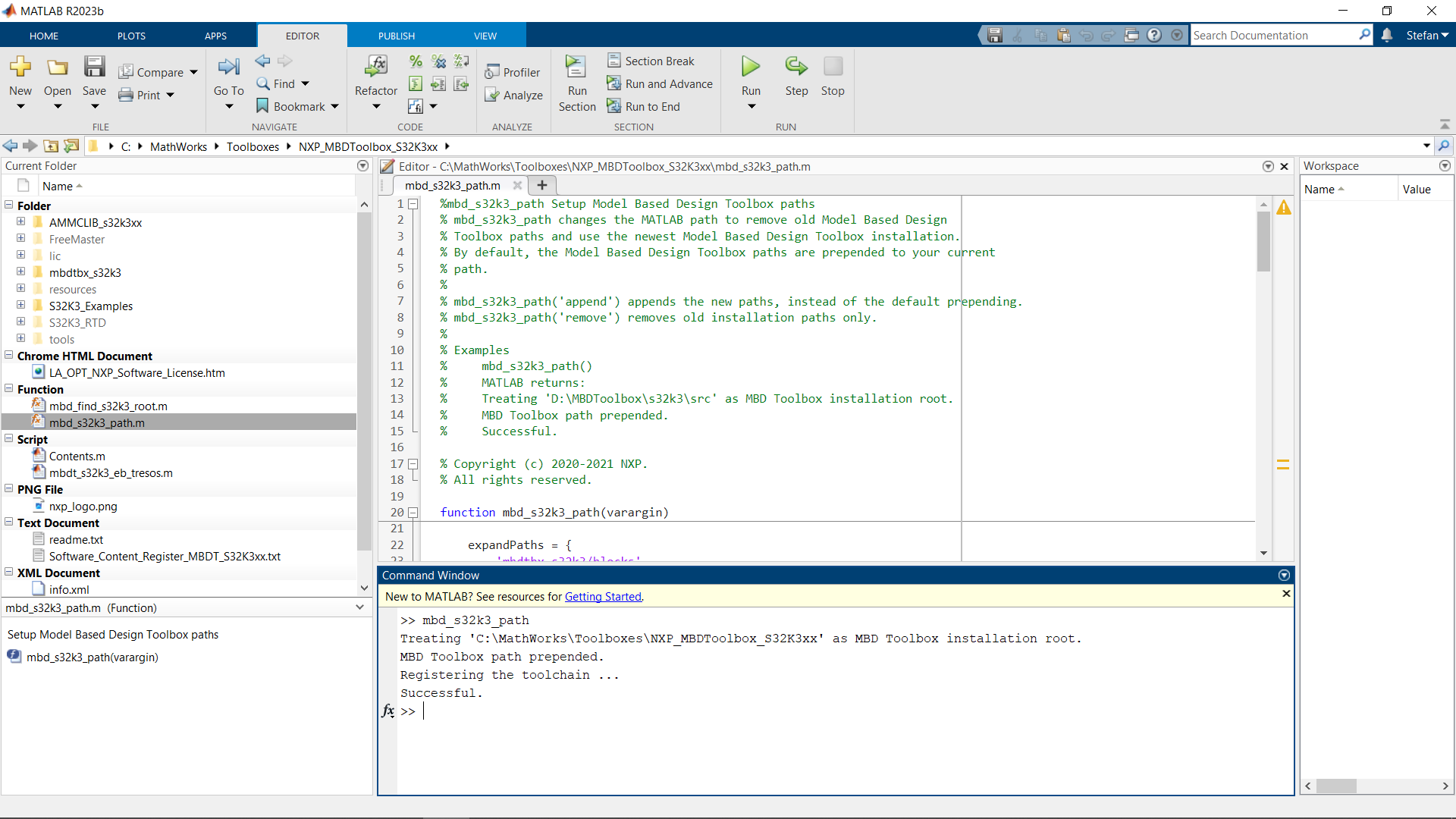This screenshot has height=819, width=1456.
Task: Open the APPS ribbon tab
Action: click(215, 35)
